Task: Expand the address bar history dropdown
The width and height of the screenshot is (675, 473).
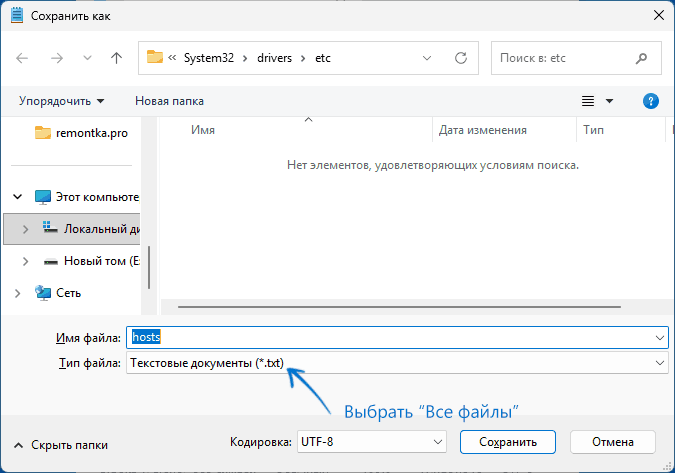Action: tap(427, 58)
